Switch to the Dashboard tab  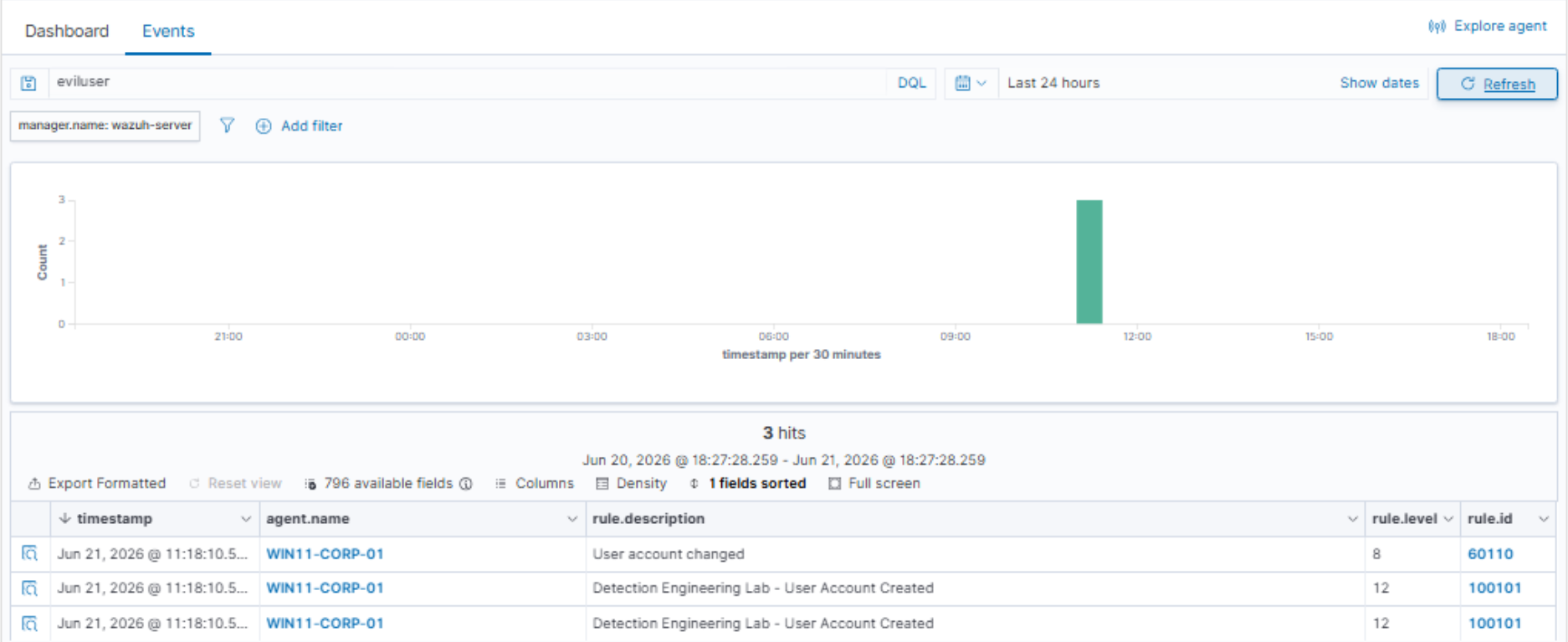[x=67, y=31]
